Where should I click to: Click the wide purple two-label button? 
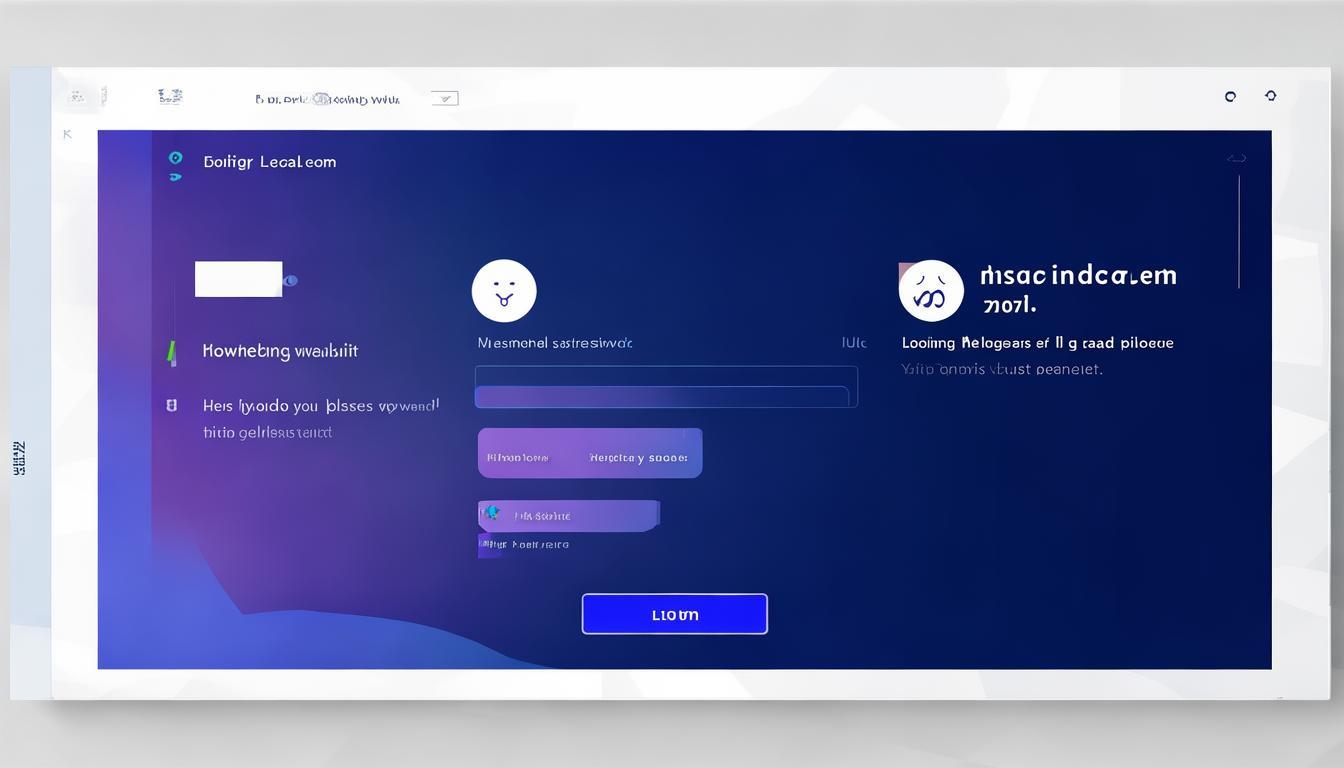click(590, 453)
